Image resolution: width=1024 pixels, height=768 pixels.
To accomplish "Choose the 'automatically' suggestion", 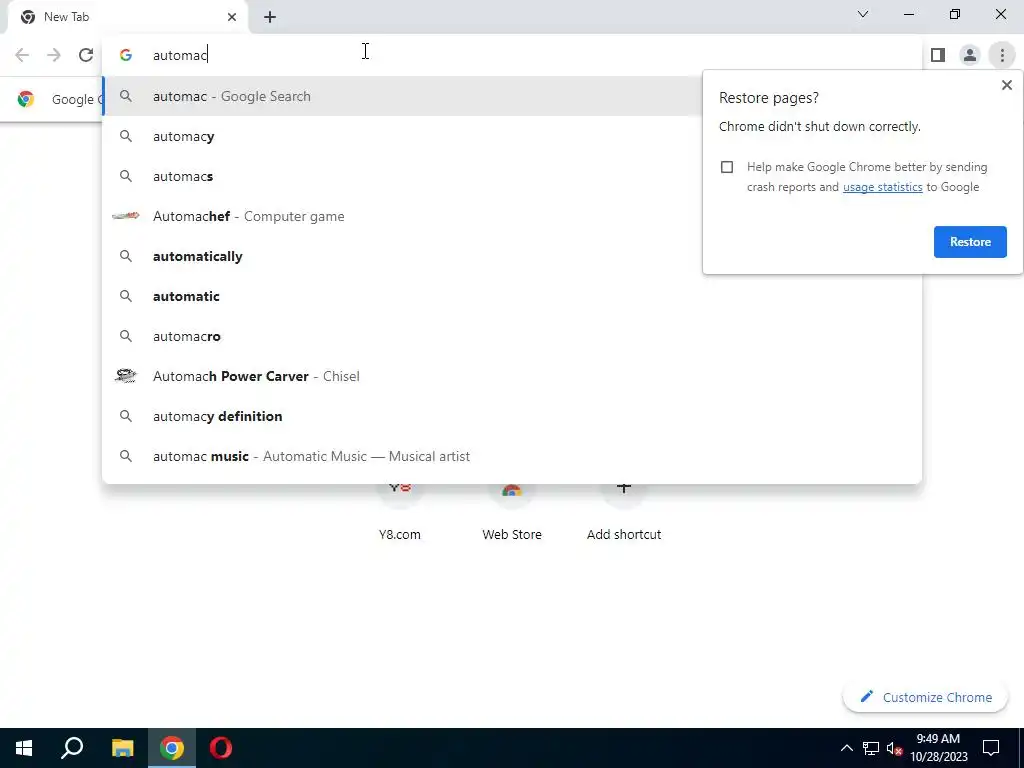I will click(x=512, y=256).
